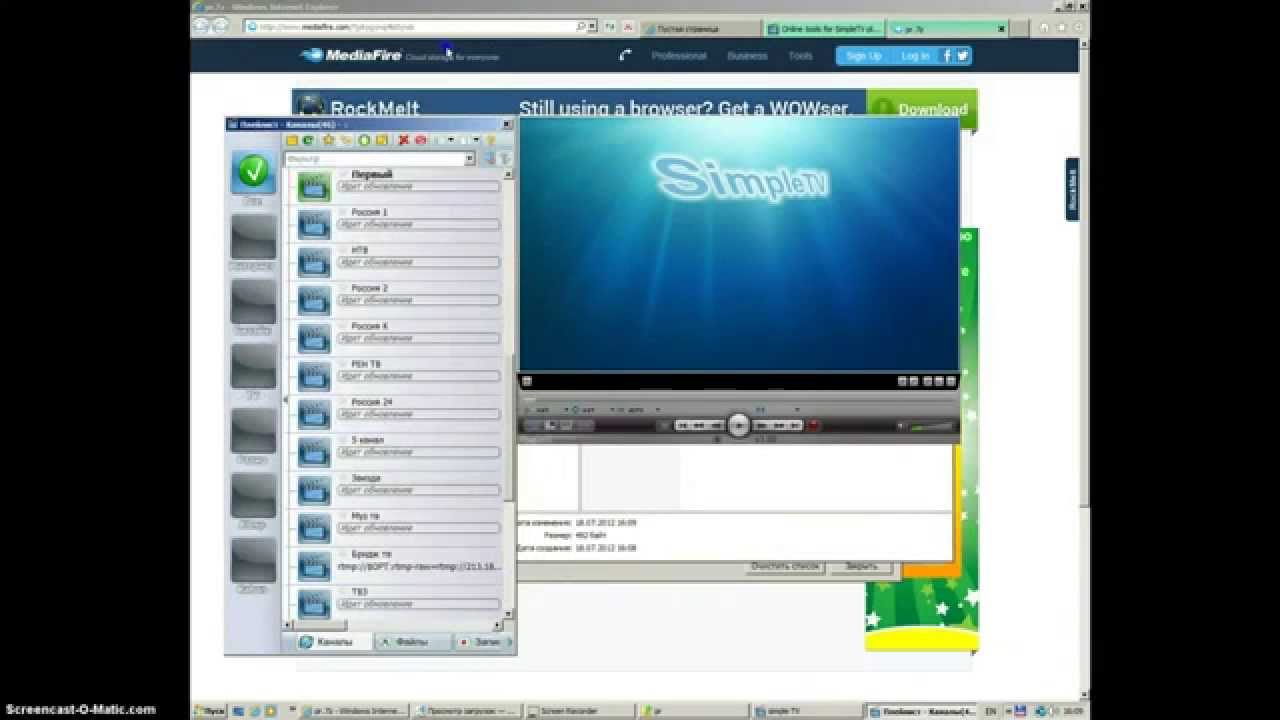Toggle the checkbox next to Россия 1 channel

click(343, 213)
